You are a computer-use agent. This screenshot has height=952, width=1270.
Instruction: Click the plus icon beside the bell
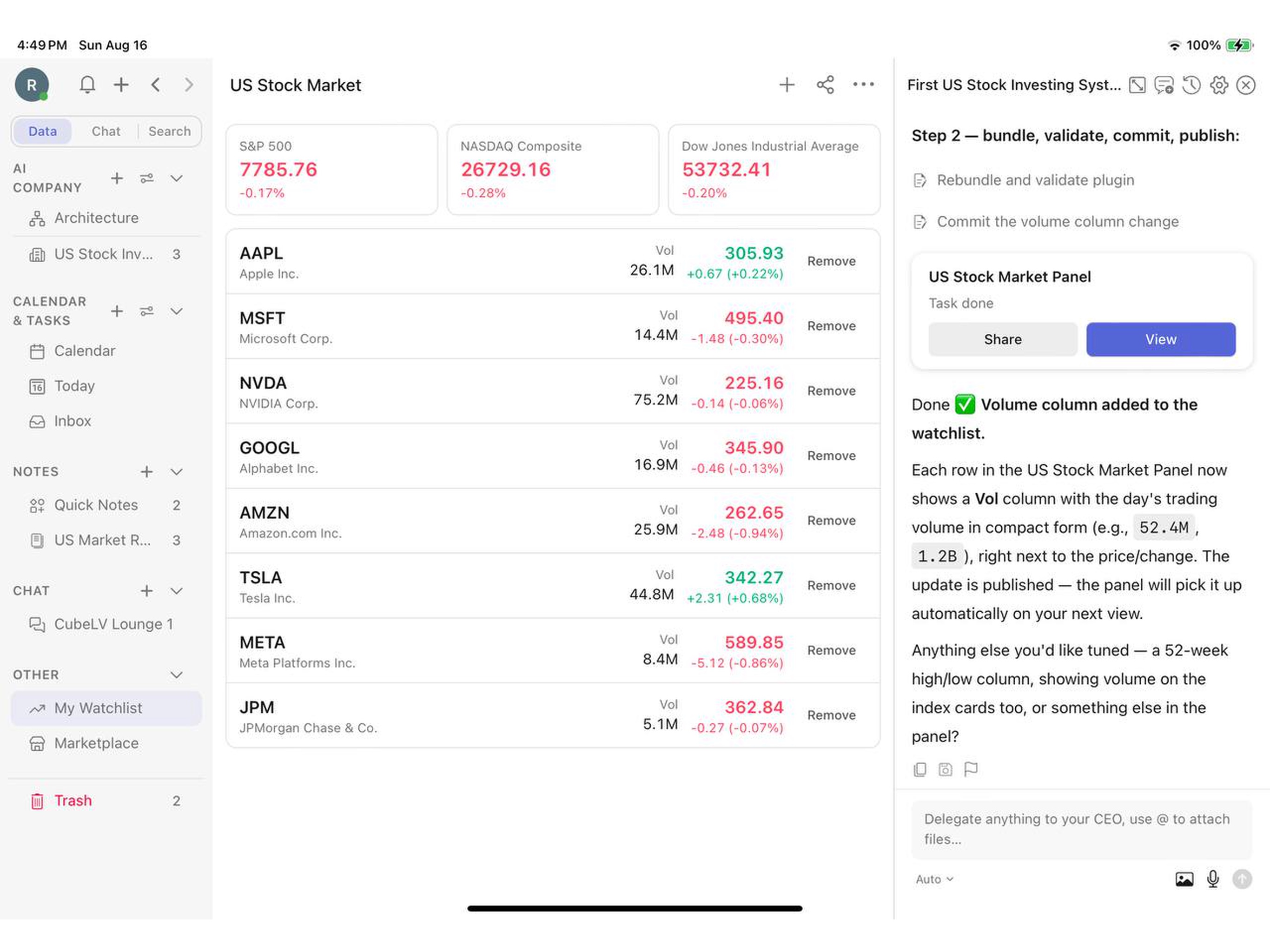point(121,85)
